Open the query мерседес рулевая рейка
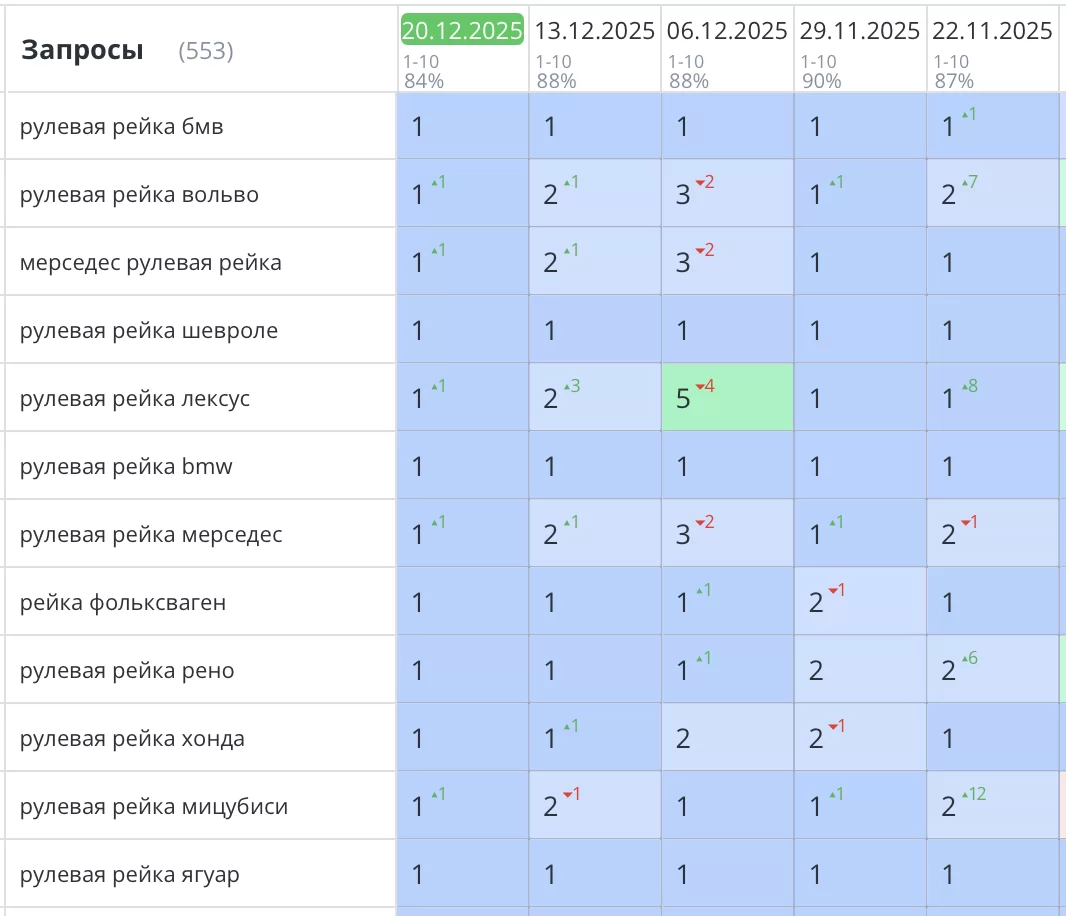Image resolution: width=1066 pixels, height=916 pixels. [150, 263]
